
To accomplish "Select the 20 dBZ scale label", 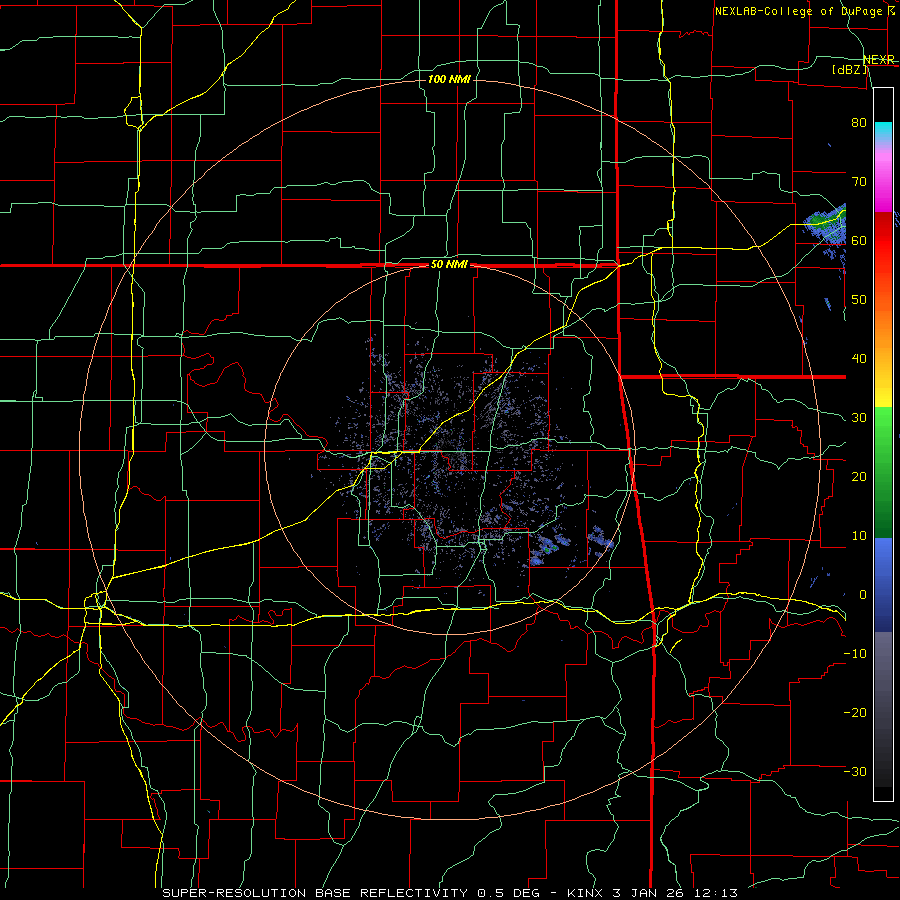I will (859, 476).
